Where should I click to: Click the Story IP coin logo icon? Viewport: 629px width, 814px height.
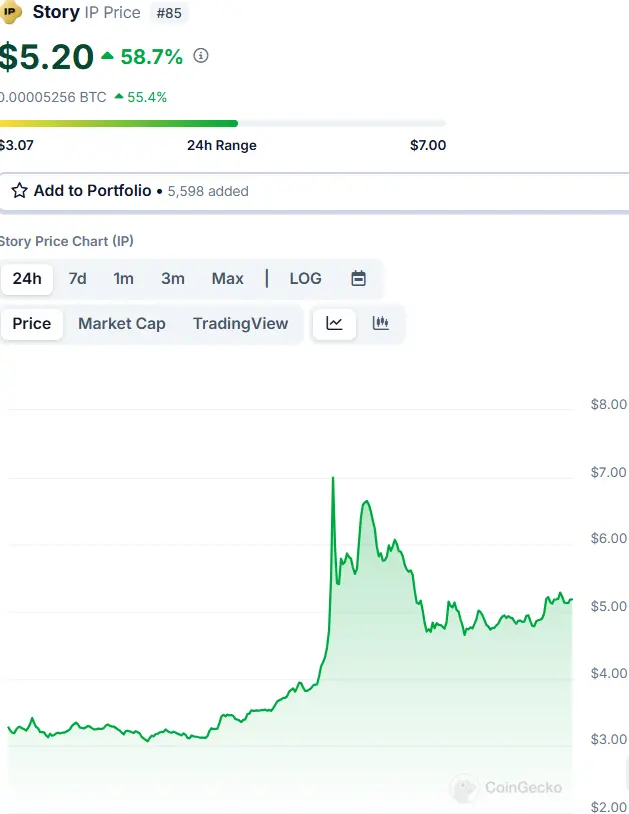click(12, 13)
